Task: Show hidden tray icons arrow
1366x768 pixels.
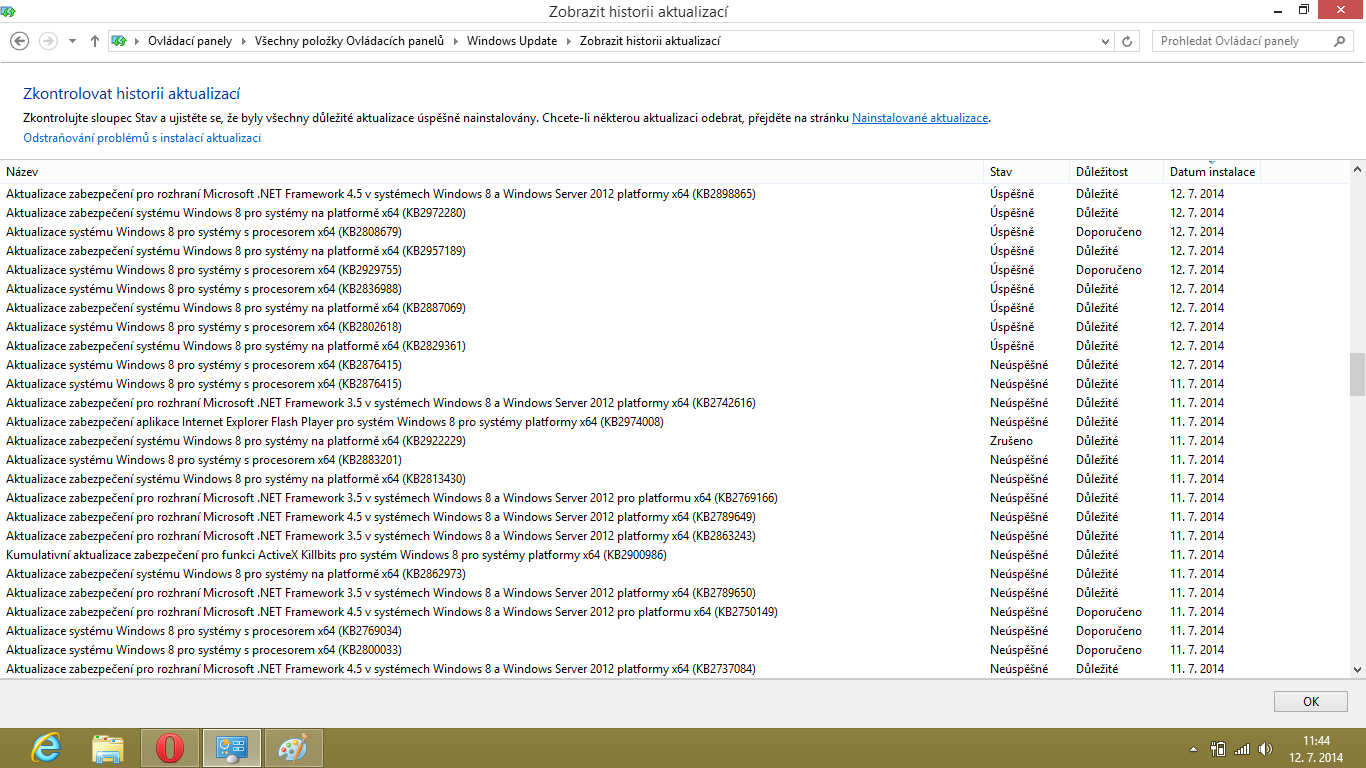Action: click(1193, 748)
